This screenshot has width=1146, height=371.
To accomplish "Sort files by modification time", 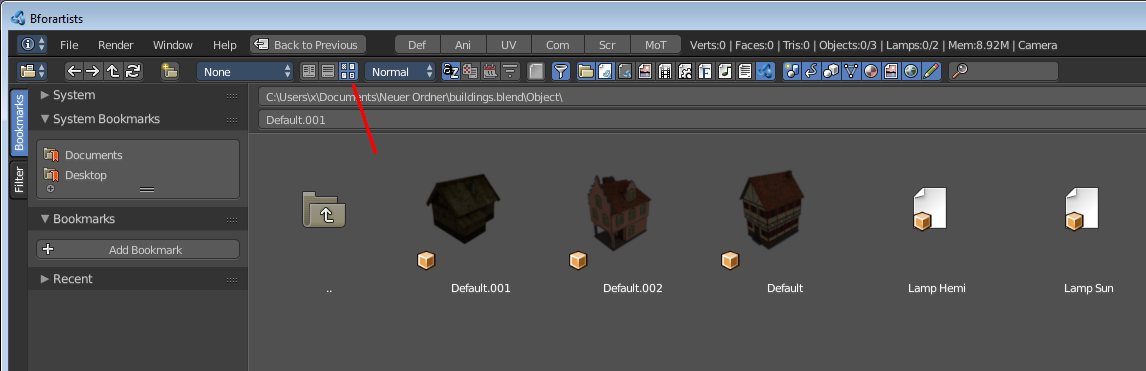I will (490, 71).
